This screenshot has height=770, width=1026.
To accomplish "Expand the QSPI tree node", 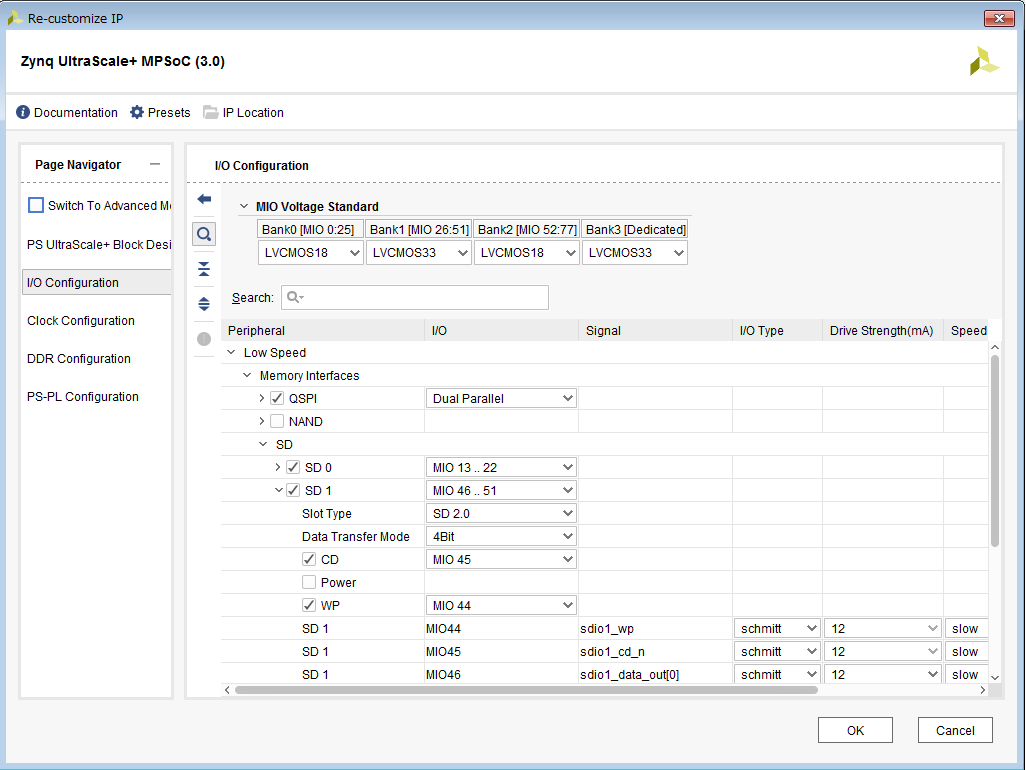I will pos(262,398).
